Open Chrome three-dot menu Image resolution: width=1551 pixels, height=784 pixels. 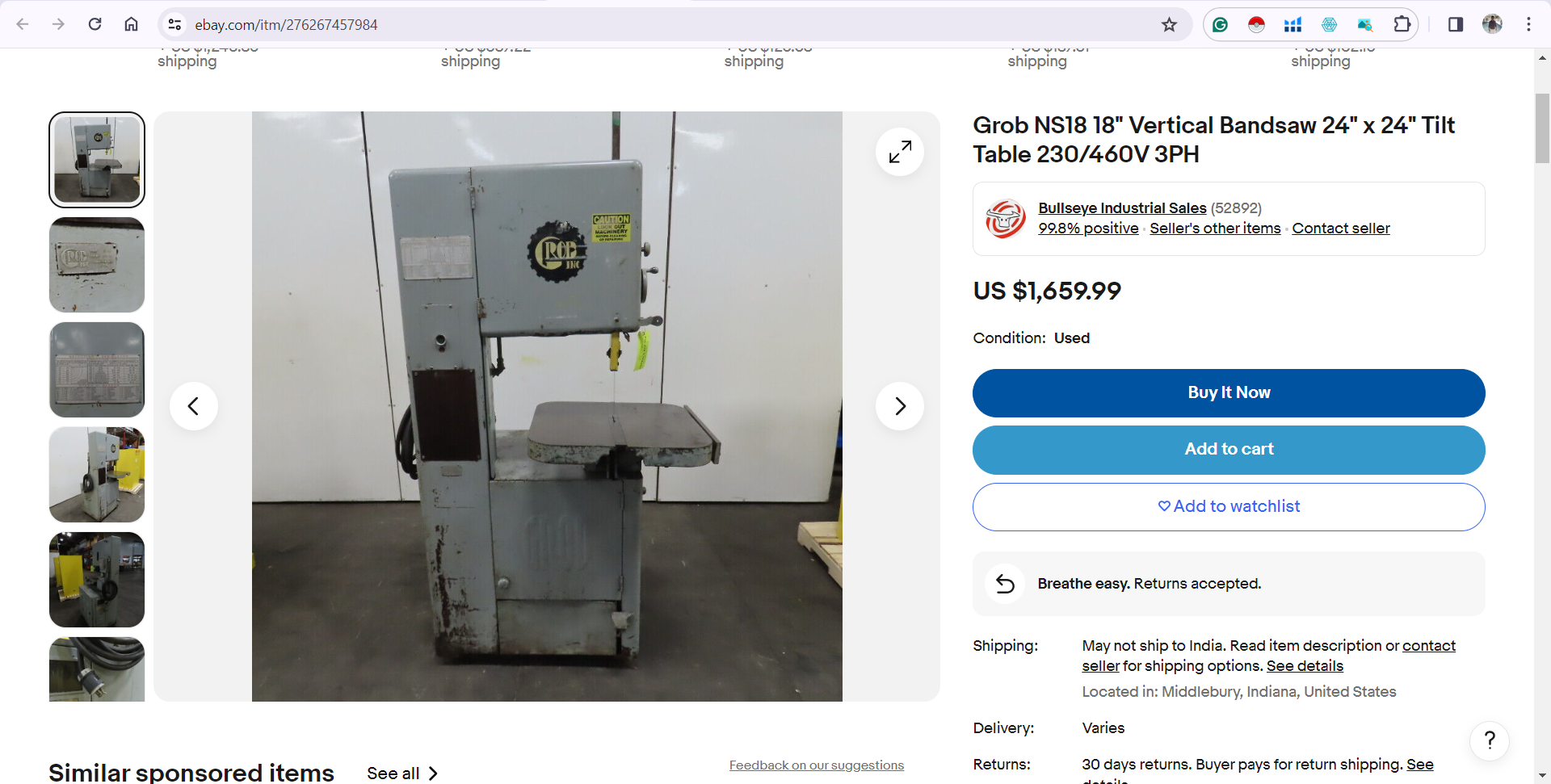(x=1528, y=24)
